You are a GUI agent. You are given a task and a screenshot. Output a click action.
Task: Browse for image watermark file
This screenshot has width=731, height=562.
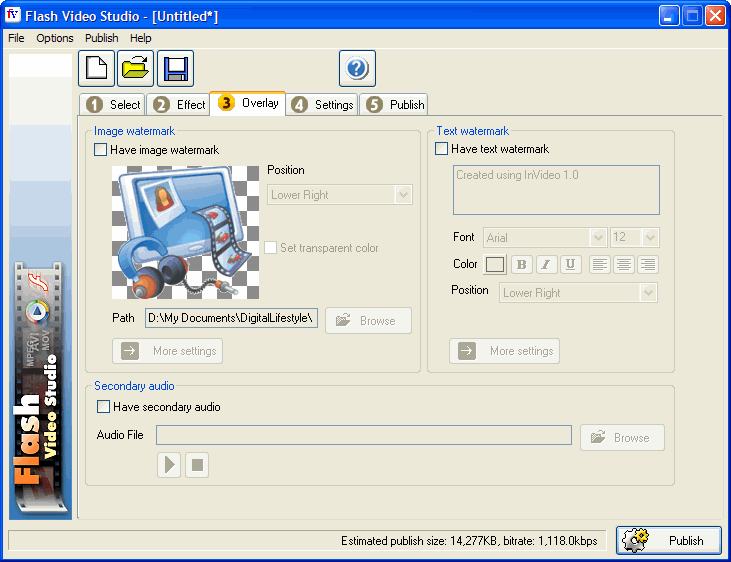(x=368, y=320)
